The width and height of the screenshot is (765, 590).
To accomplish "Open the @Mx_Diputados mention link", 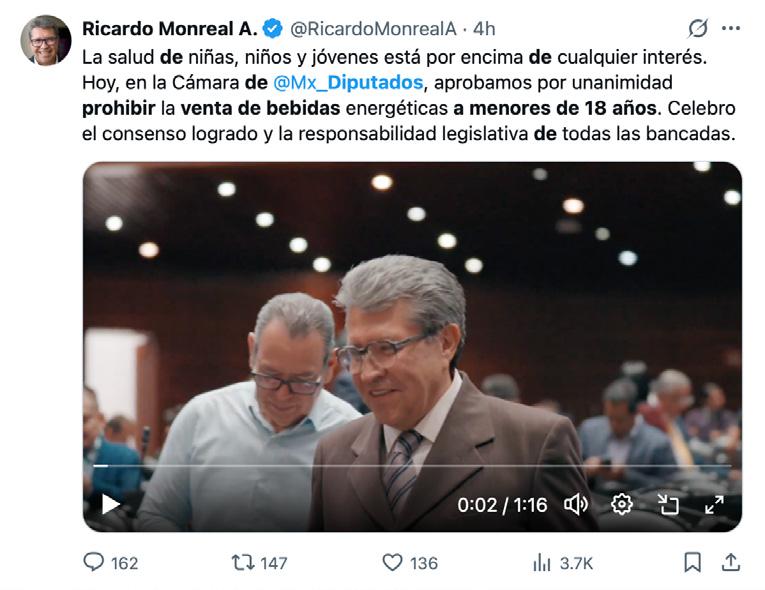I will click(348, 82).
